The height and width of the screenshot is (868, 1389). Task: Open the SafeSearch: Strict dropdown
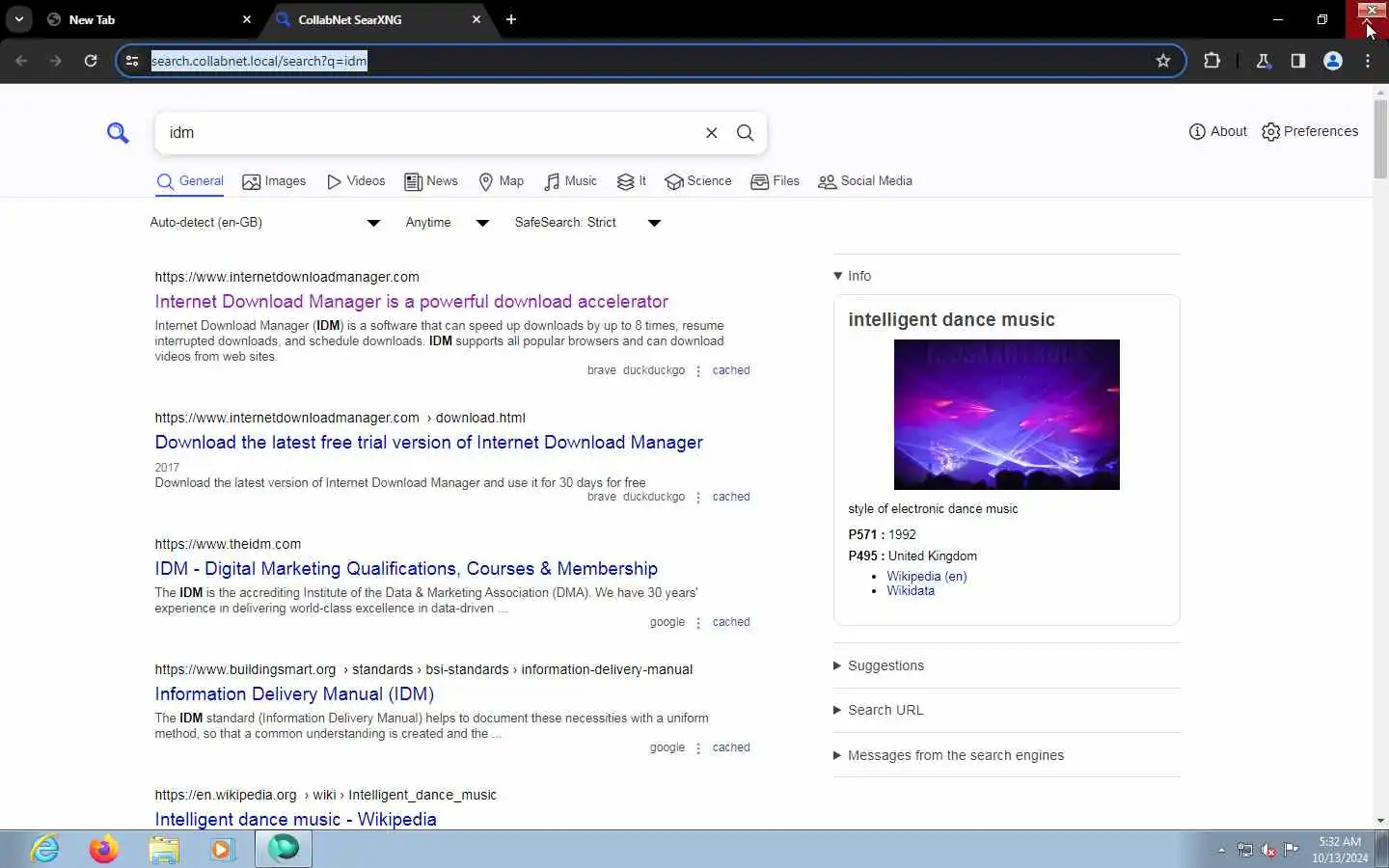(x=587, y=223)
